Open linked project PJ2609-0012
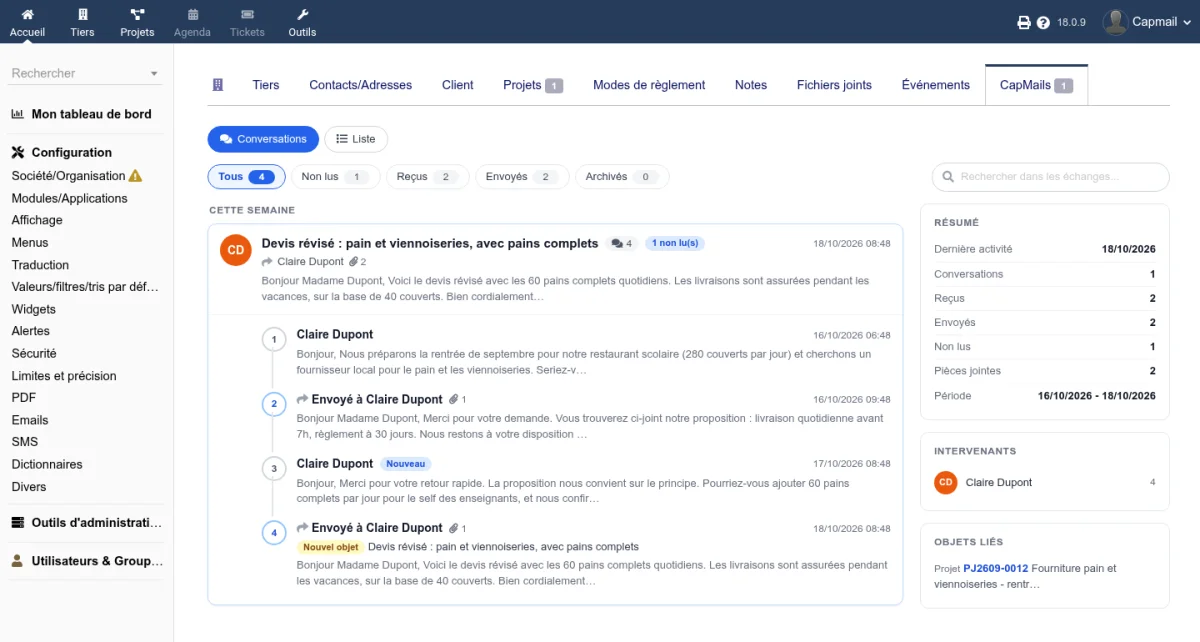This screenshot has height=642, width=1200. (996, 568)
